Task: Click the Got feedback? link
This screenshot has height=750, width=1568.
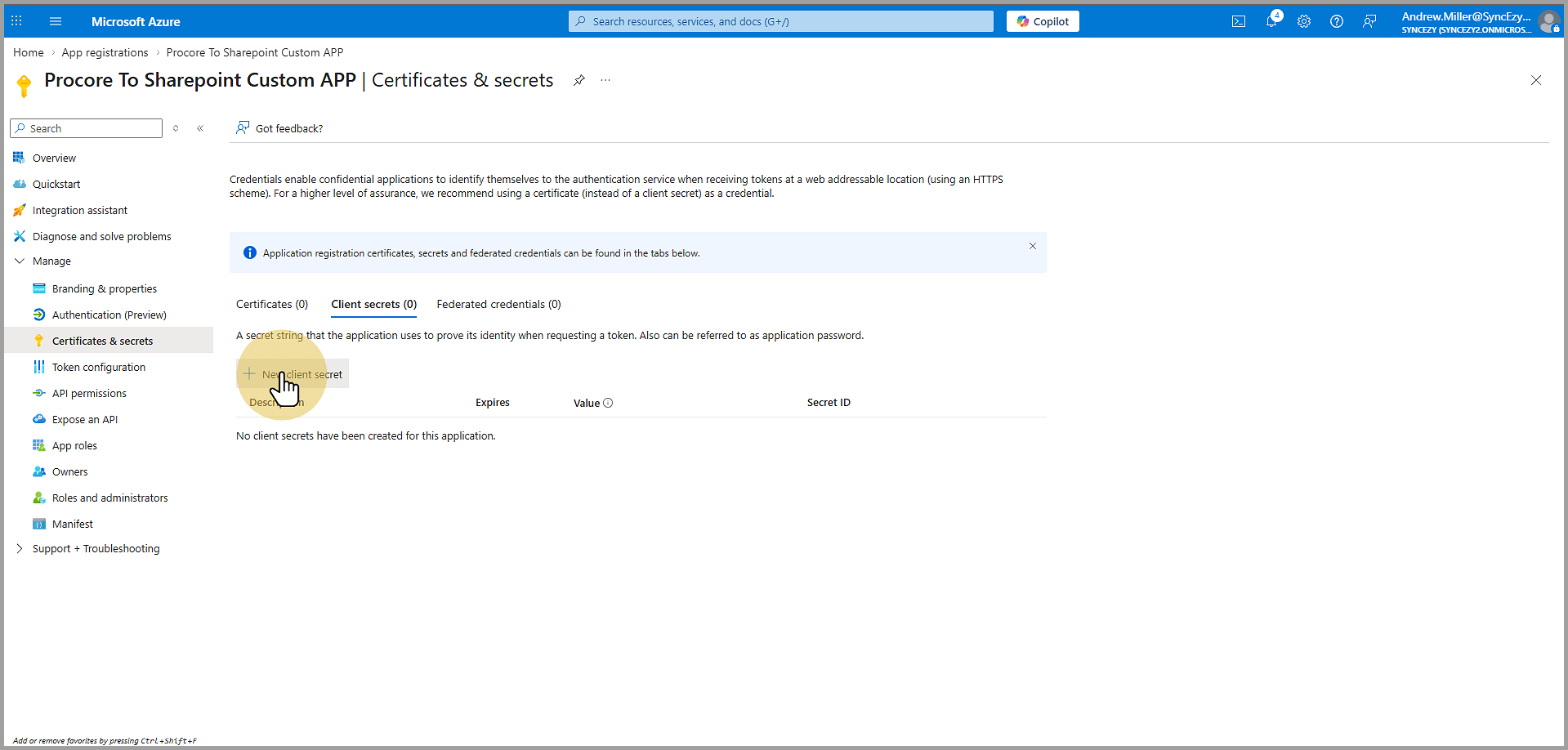Action: tap(288, 128)
